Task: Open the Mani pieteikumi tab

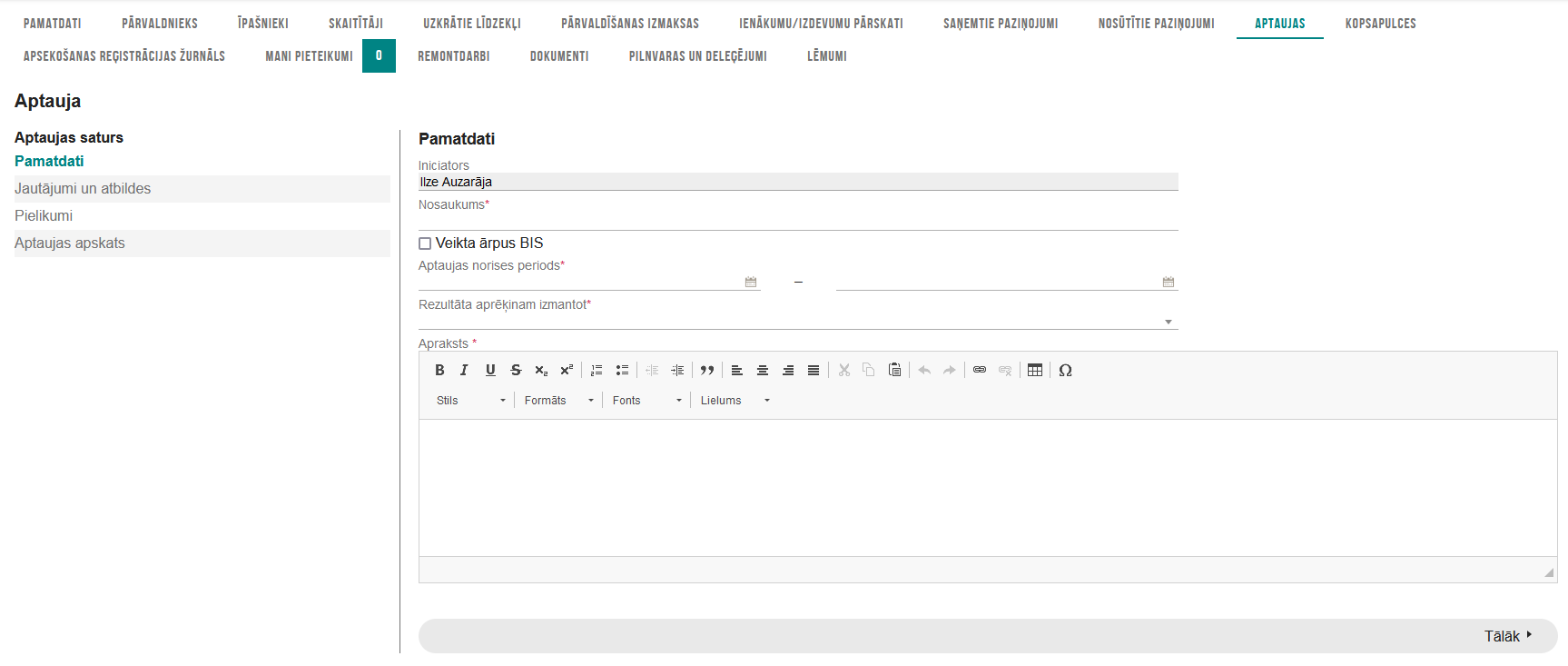Action: (309, 56)
